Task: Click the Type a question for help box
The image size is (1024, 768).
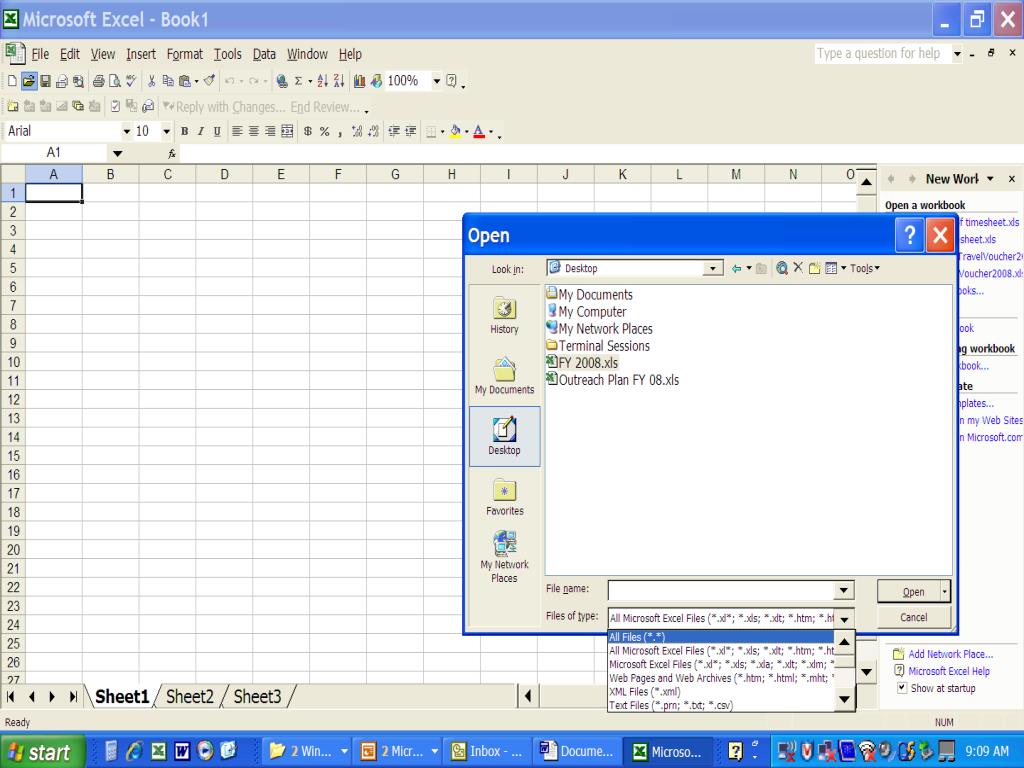Action: tap(882, 54)
